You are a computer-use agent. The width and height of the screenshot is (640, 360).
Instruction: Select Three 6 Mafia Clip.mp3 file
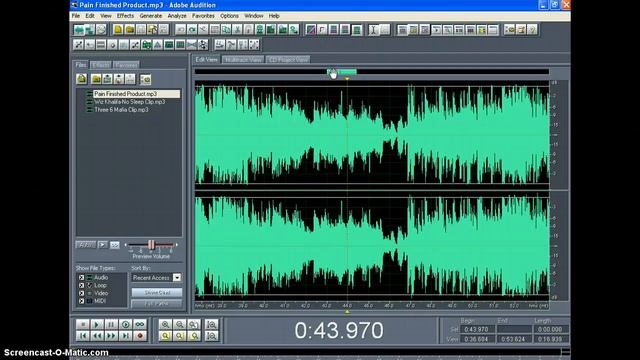coord(121,110)
